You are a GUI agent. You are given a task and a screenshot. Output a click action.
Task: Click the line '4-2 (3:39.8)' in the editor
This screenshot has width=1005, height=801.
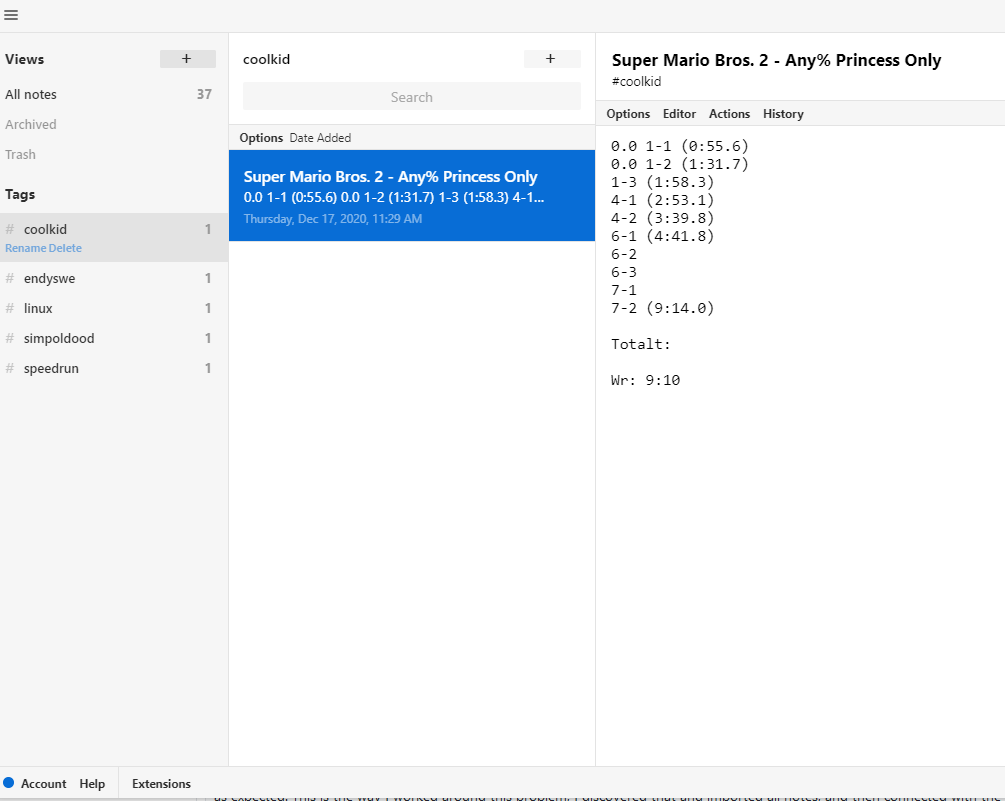(662, 218)
